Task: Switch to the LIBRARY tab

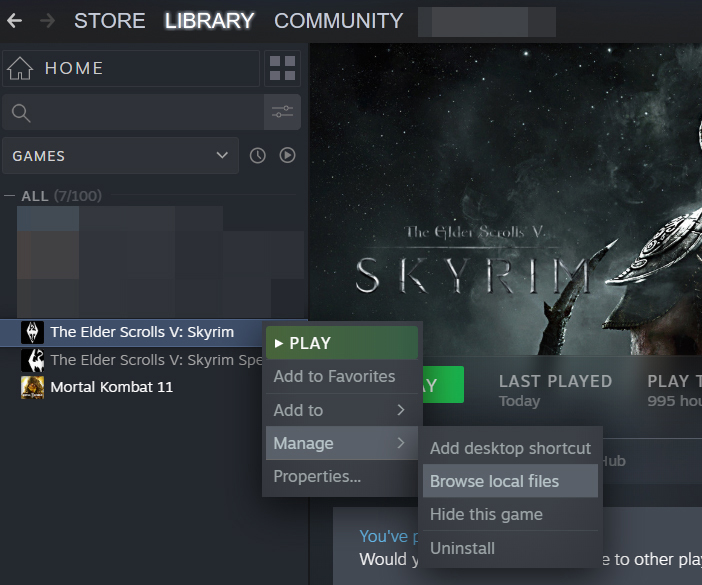Action: pyautogui.click(x=209, y=21)
